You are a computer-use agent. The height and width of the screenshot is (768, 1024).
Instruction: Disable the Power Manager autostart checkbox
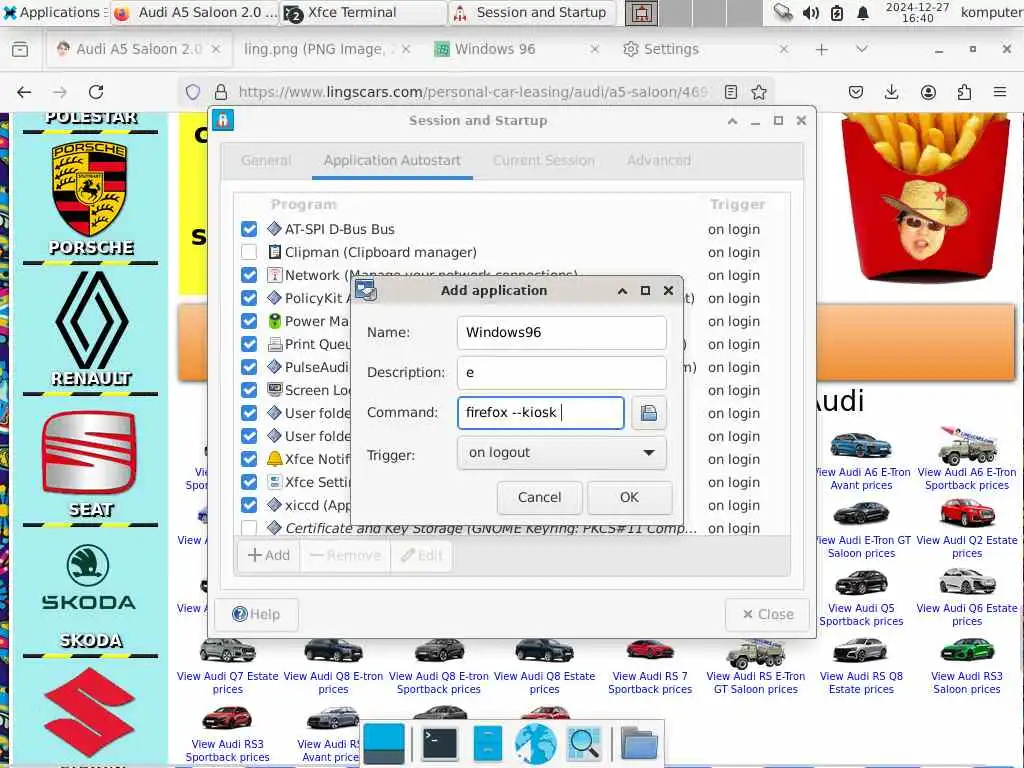249,321
